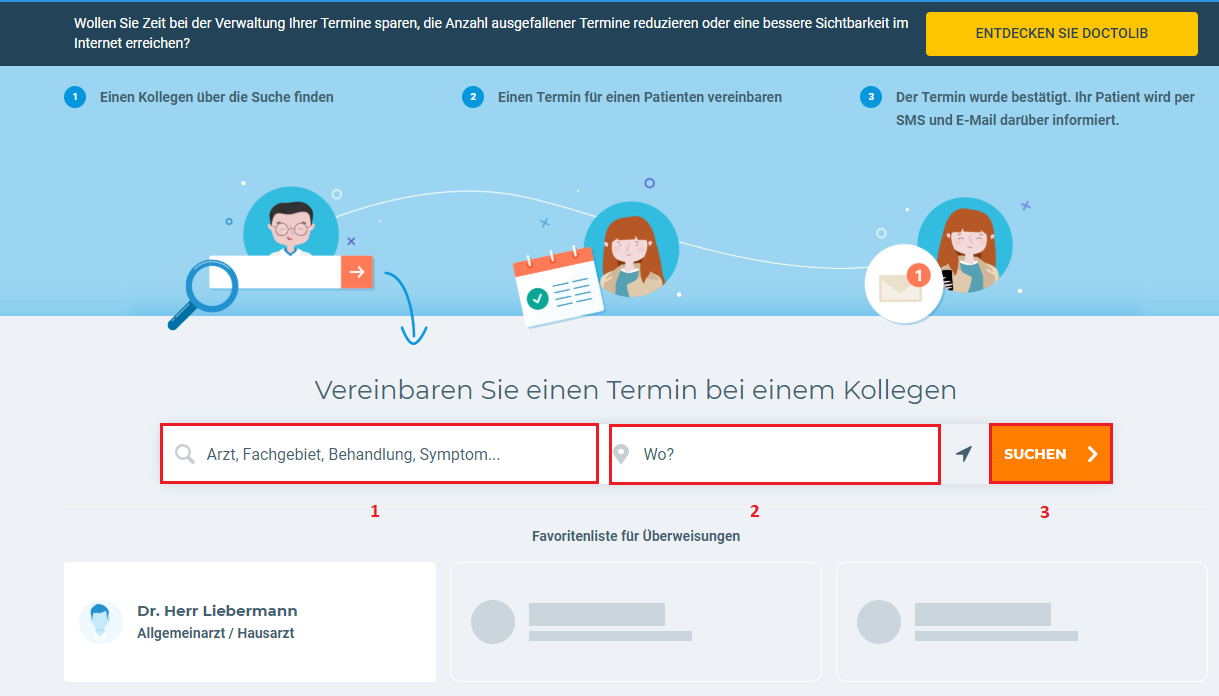Select Dr. Herr Liebermann's avatar icon
Screen dimensions: 1219x696
pos(101,622)
